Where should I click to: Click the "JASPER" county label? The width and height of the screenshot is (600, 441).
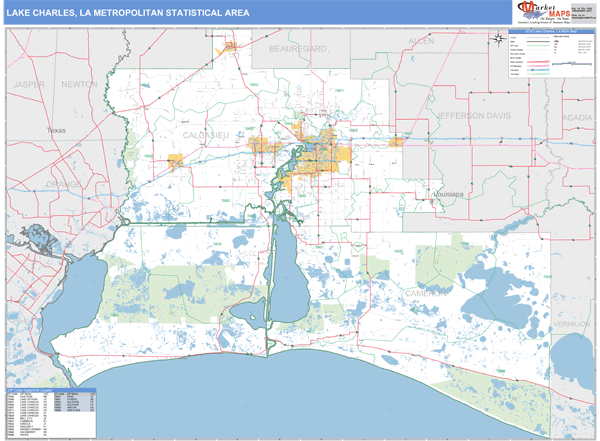pos(29,84)
